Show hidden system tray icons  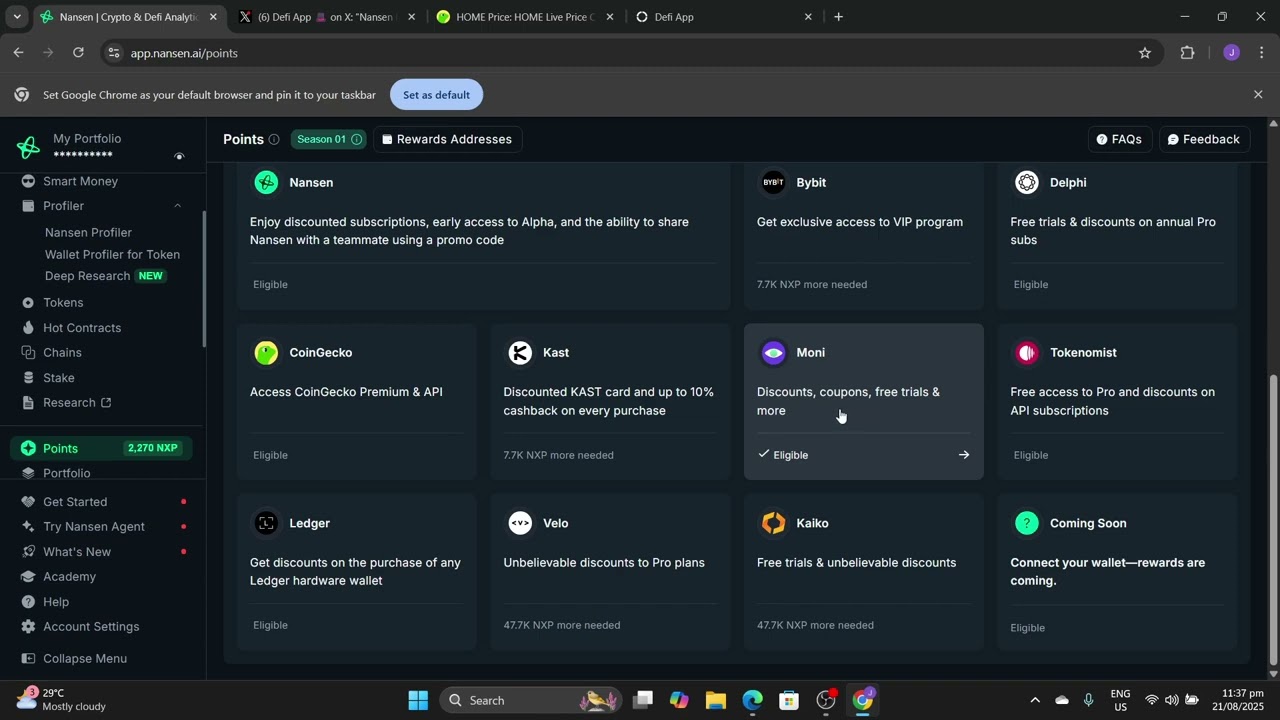point(1035,700)
